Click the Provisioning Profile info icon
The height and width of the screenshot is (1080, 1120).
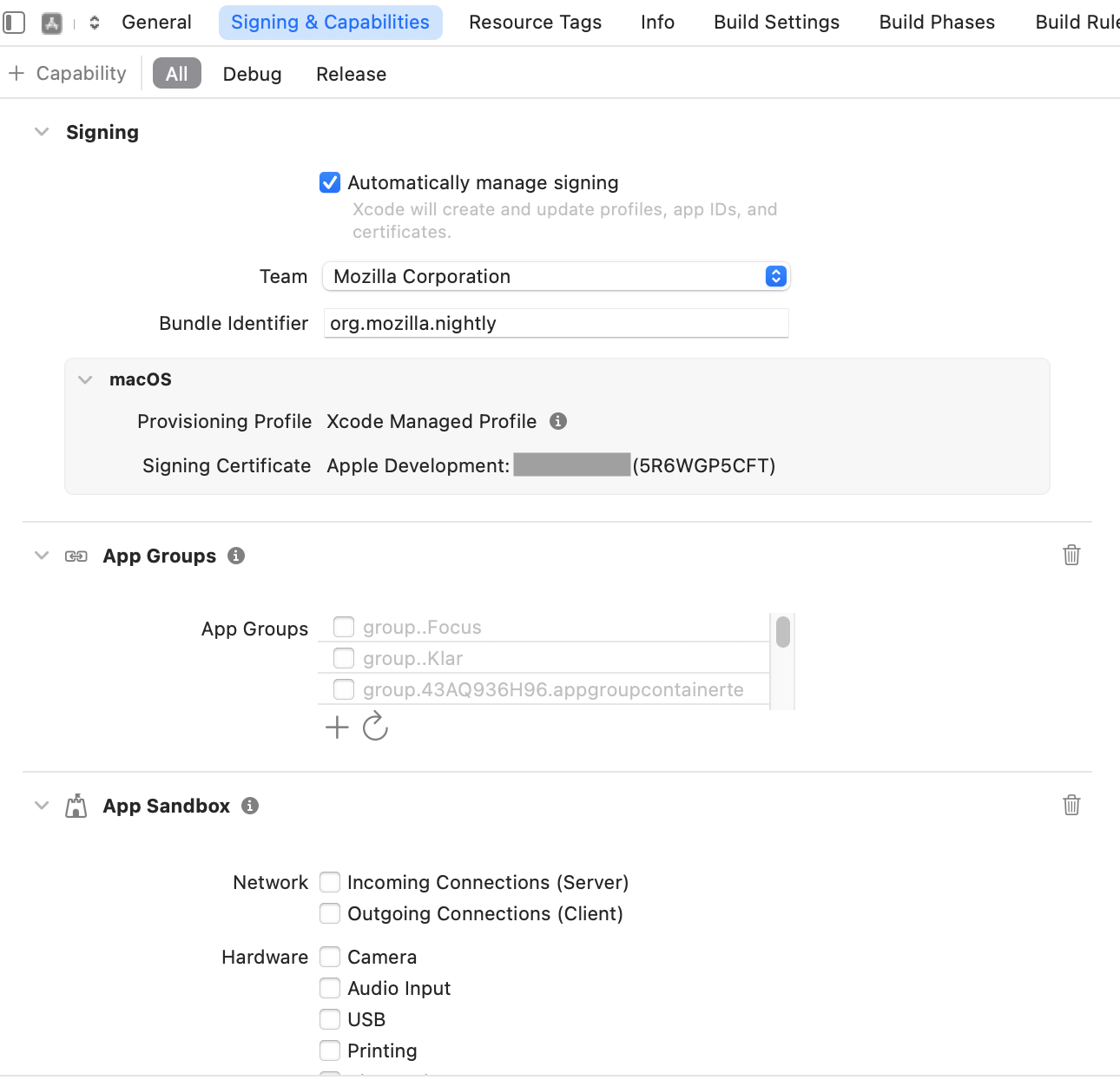click(x=558, y=421)
